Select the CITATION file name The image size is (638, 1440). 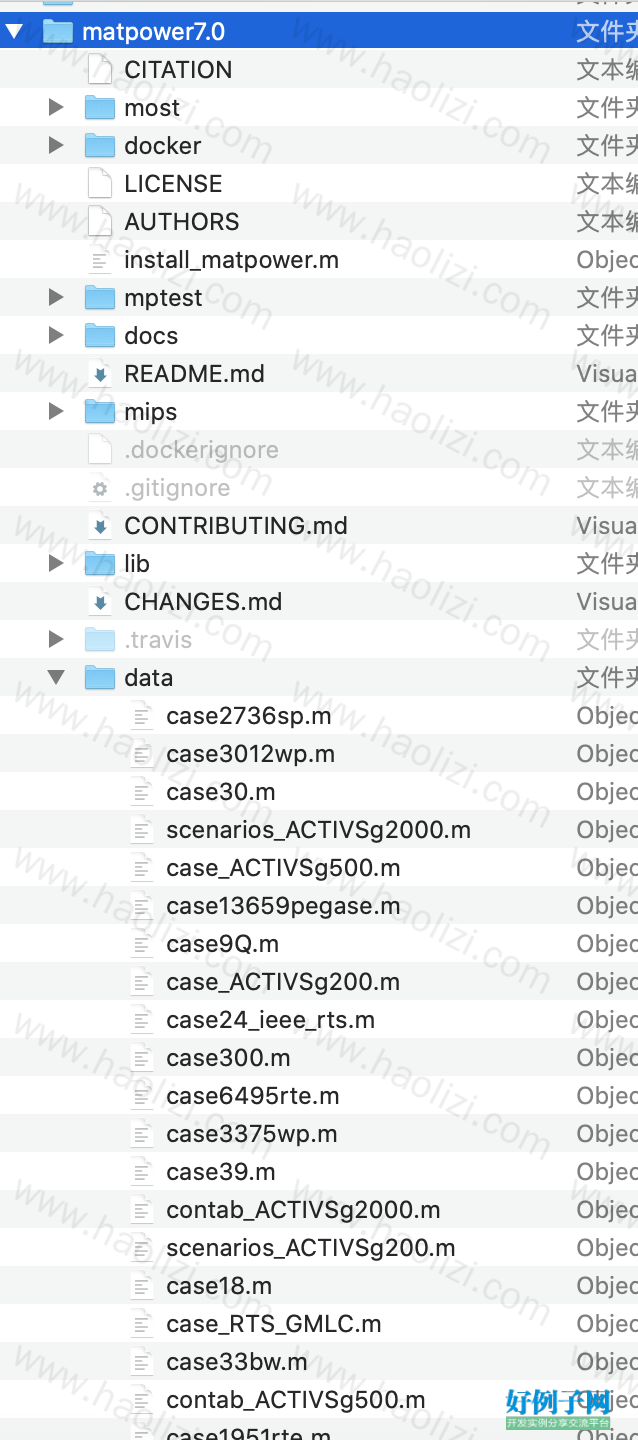[178, 70]
